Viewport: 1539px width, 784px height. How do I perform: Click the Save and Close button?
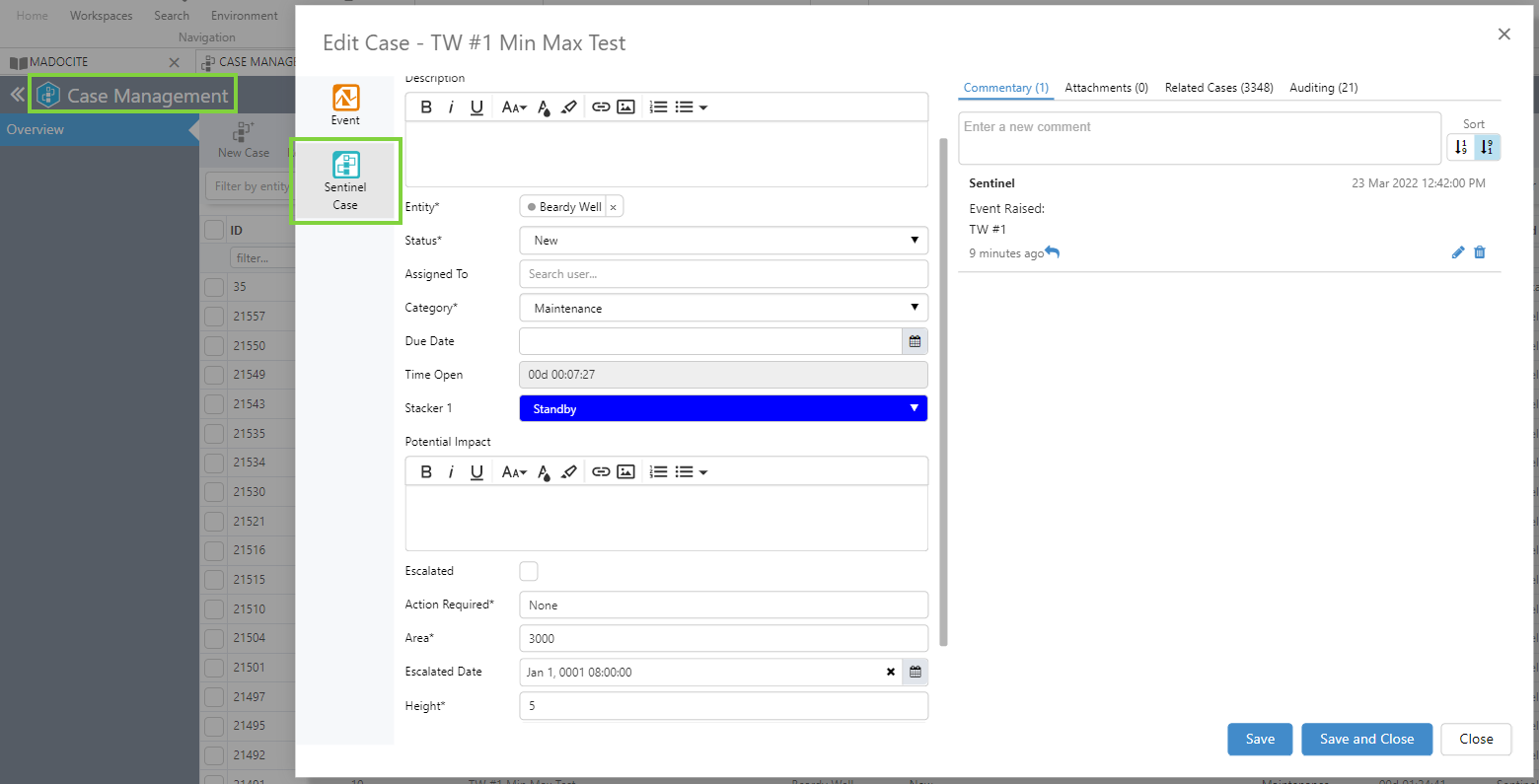[1366, 740]
